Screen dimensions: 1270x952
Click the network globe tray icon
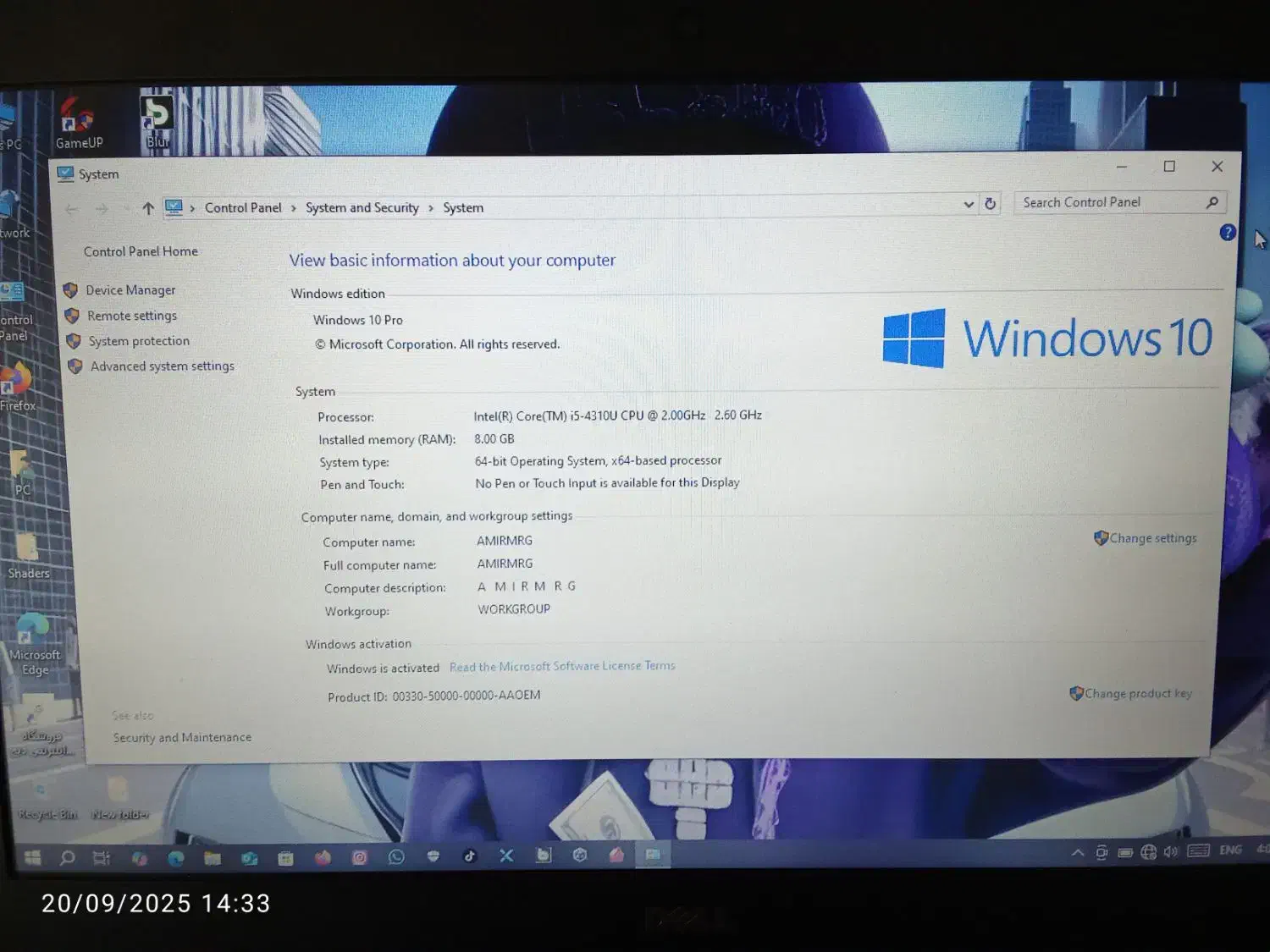(1148, 852)
